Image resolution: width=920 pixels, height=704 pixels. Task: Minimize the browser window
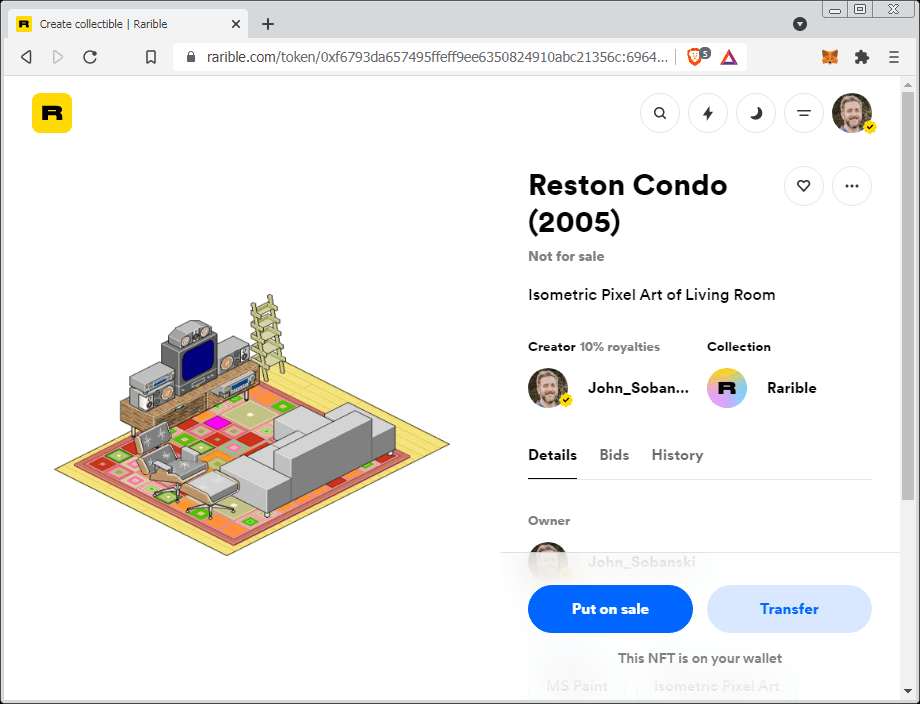(x=835, y=9)
